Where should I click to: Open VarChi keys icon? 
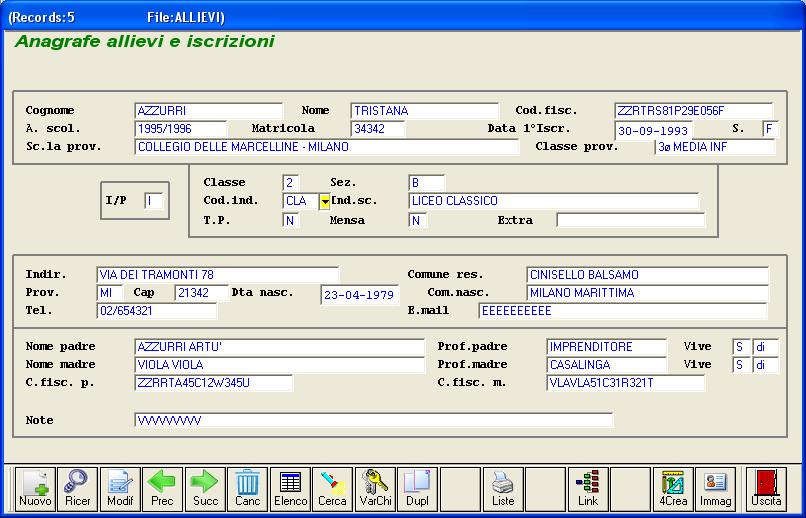375,489
